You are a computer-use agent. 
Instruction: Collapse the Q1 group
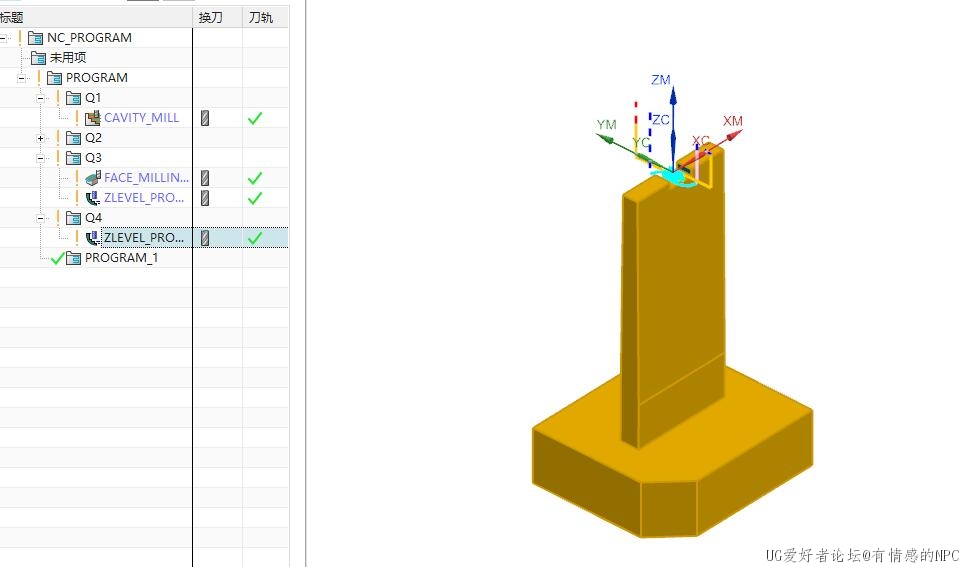pos(41,98)
